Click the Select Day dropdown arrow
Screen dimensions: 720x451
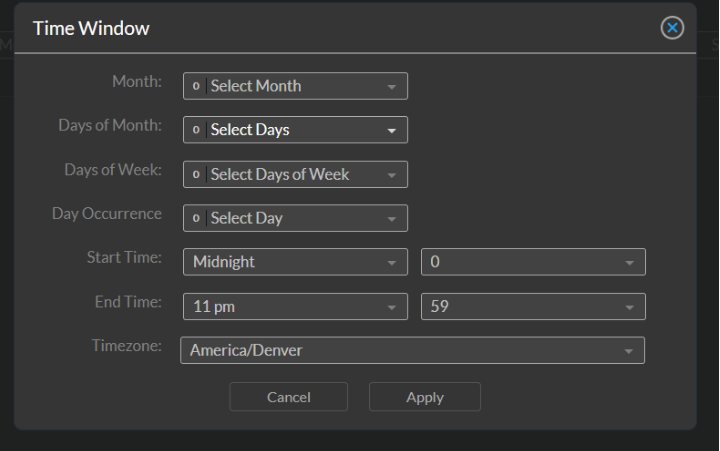[391, 218]
